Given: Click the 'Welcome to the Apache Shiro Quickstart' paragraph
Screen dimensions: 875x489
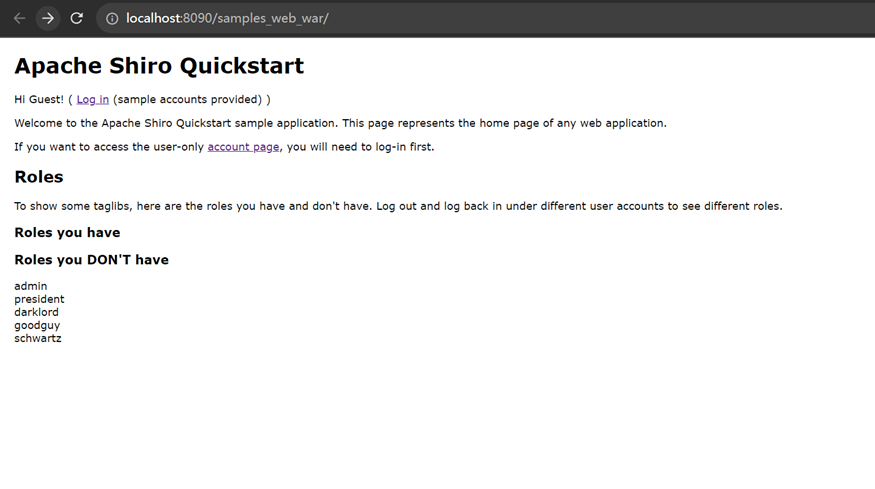Looking at the screenshot, I should coord(340,123).
